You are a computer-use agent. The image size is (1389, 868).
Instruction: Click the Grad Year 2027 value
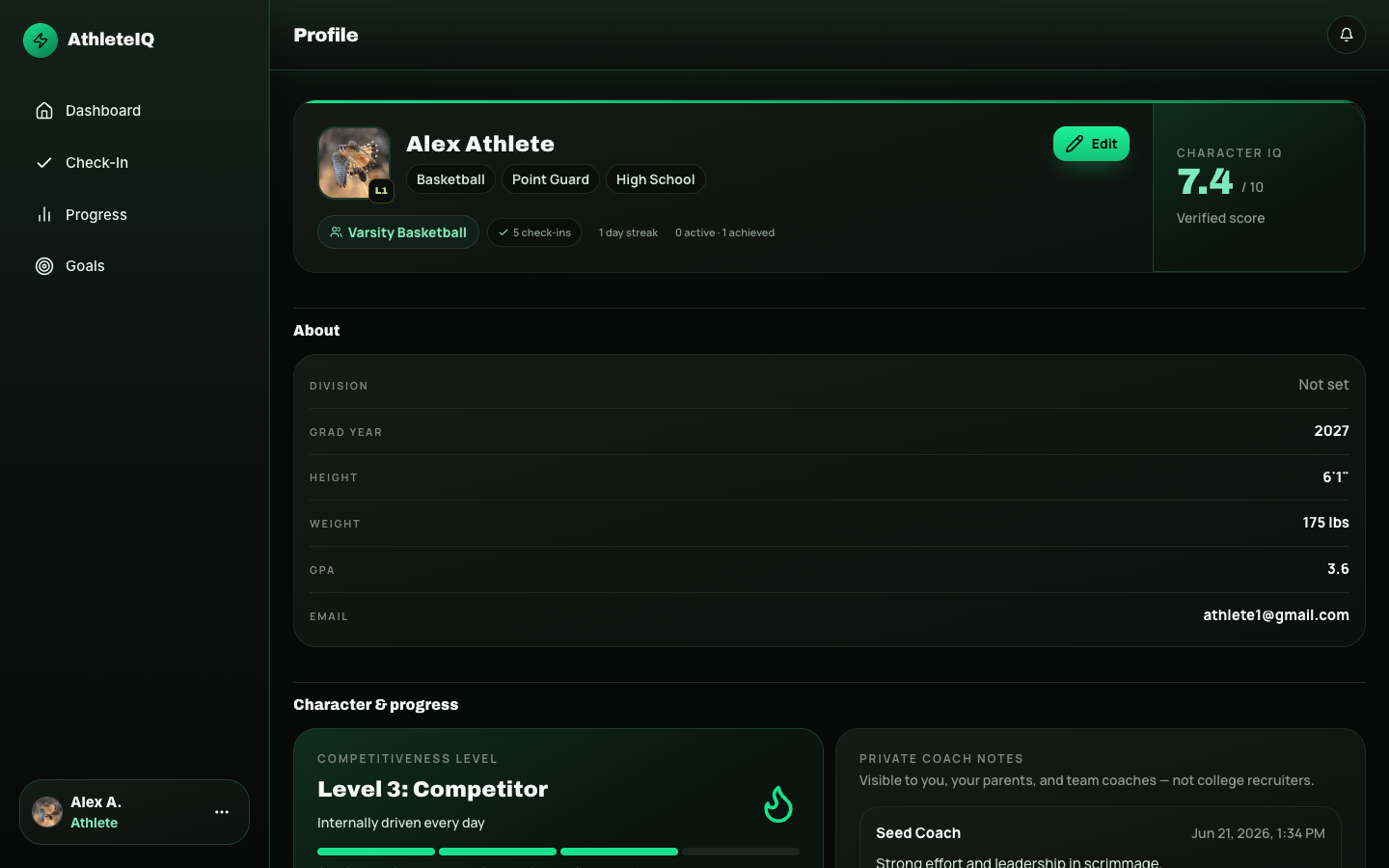tap(1331, 431)
